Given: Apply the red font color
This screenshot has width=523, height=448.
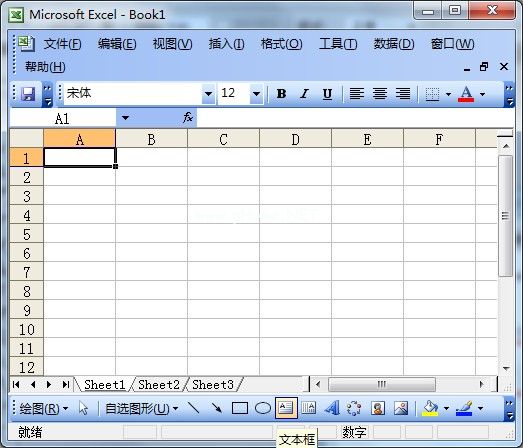Looking at the screenshot, I should click(466, 94).
